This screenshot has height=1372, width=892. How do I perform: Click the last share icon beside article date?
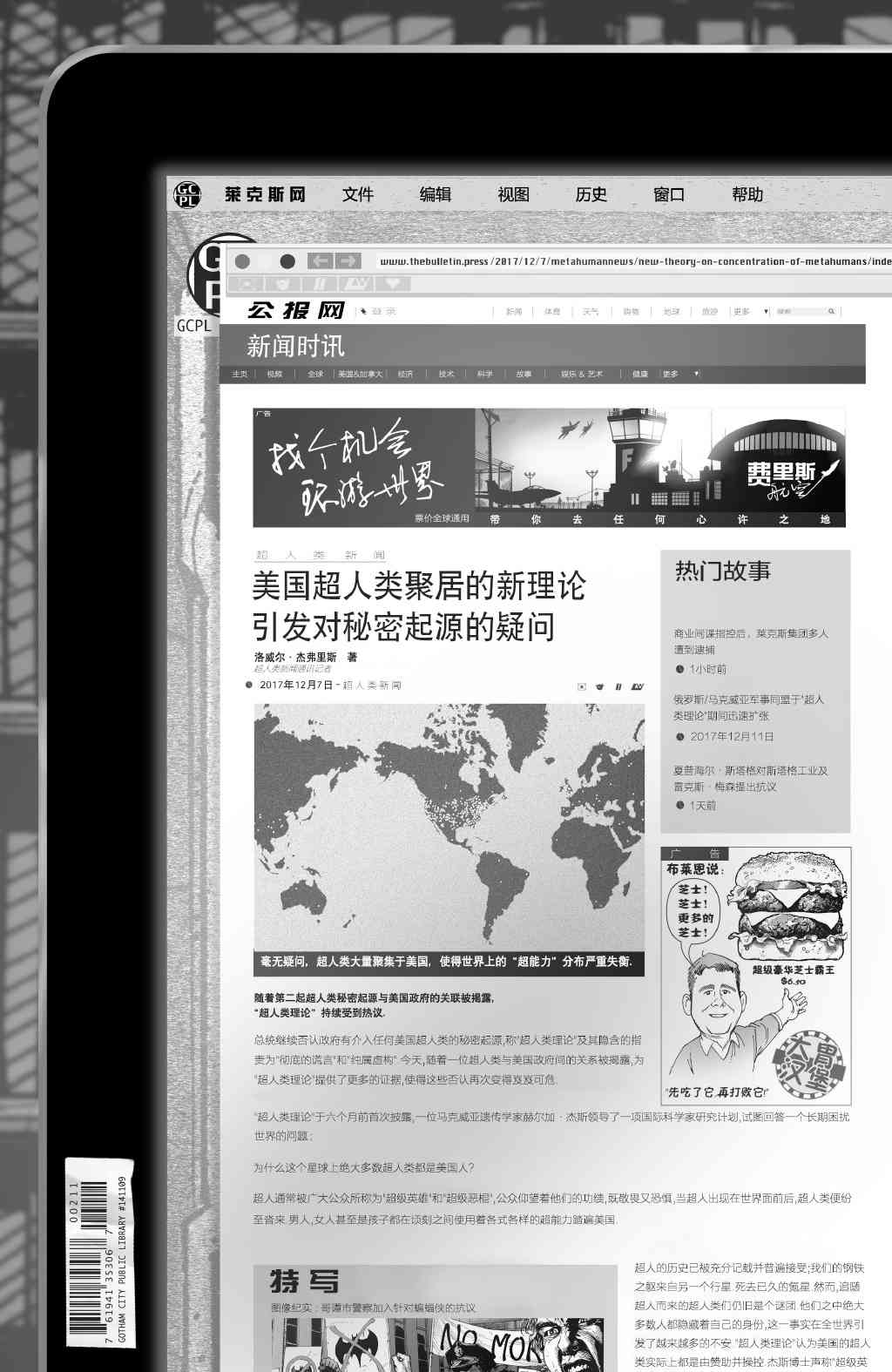click(637, 686)
